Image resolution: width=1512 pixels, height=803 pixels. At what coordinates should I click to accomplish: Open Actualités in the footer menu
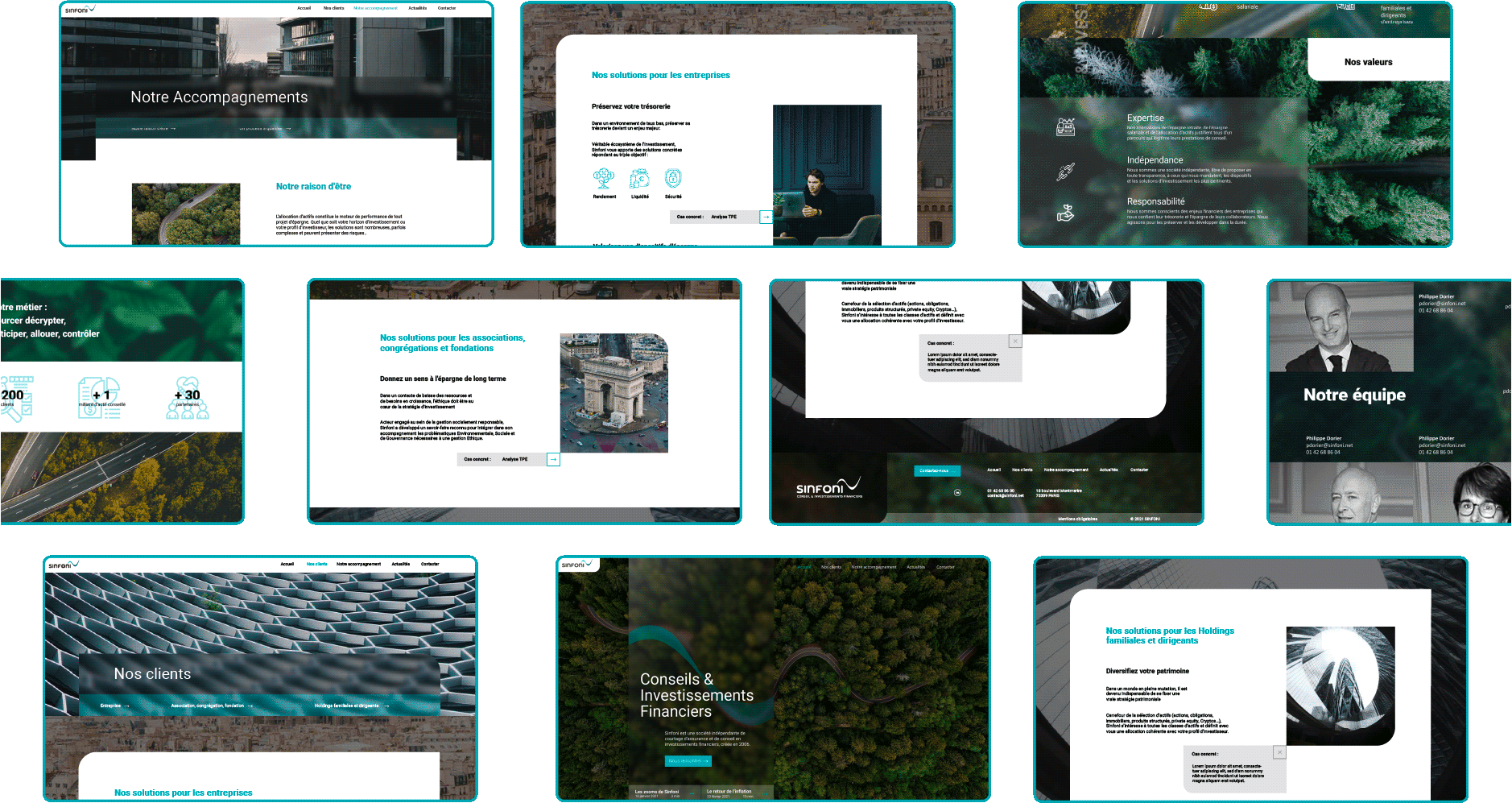tap(1109, 470)
